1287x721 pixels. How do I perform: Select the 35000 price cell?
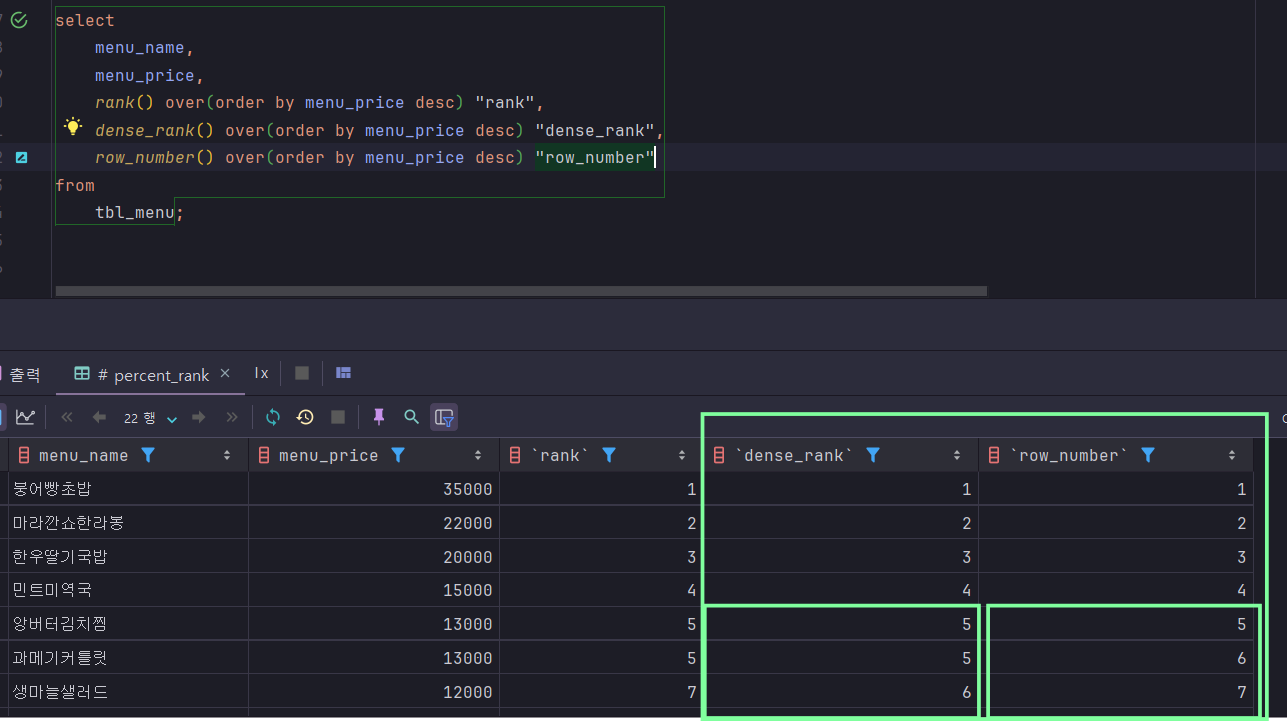(374, 489)
